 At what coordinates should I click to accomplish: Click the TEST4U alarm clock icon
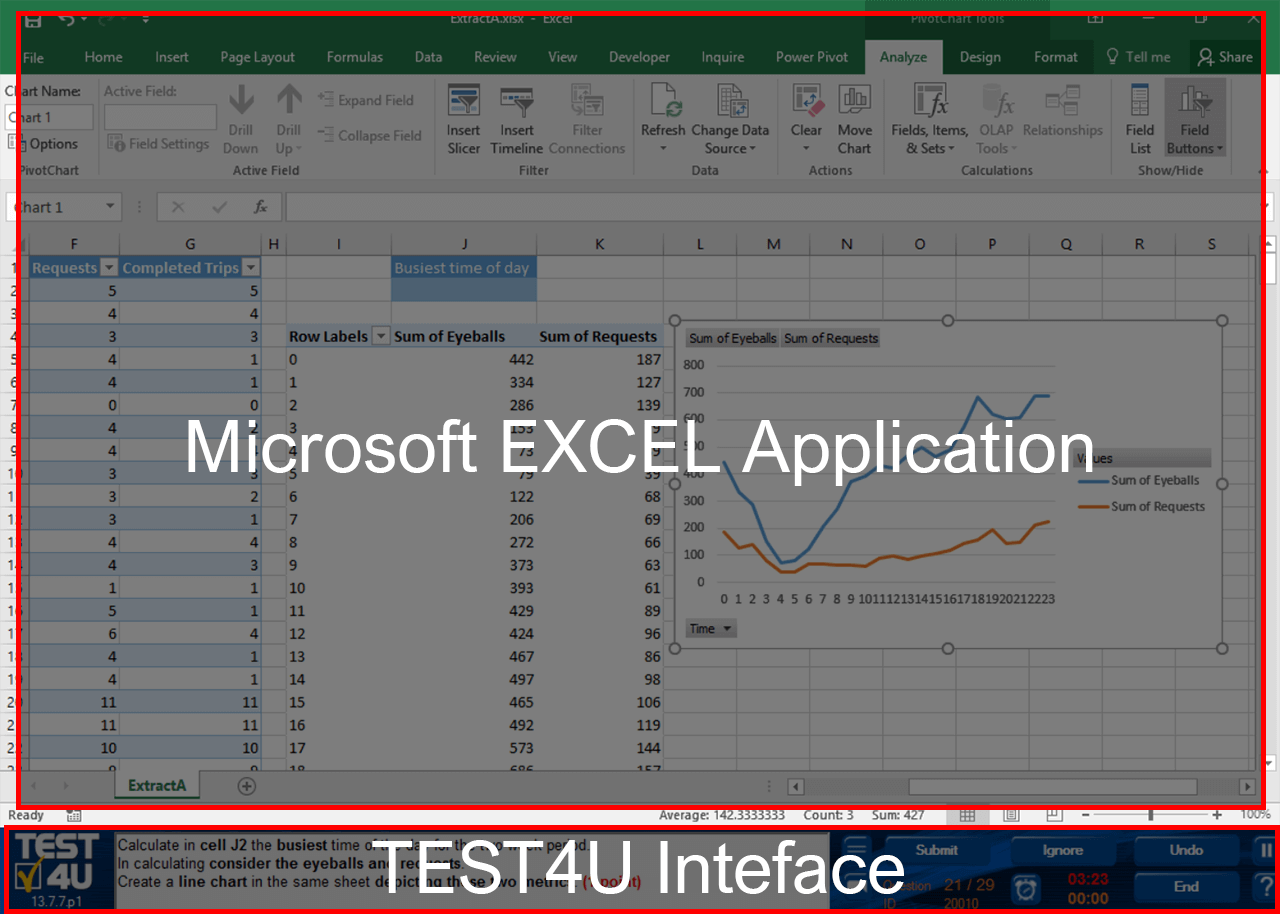1025,887
